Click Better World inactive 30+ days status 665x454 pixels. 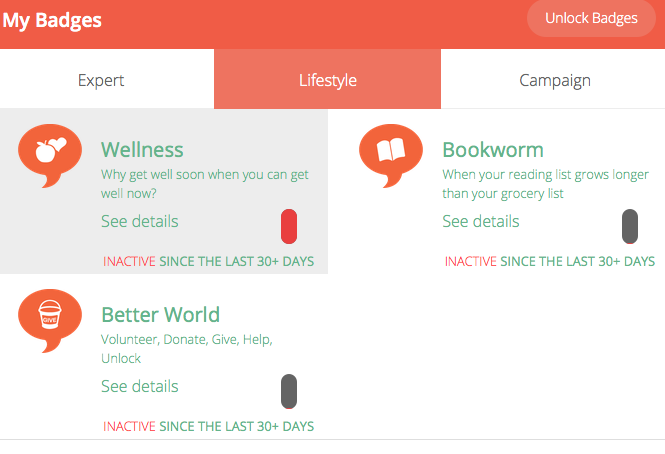pyautogui.click(x=208, y=426)
